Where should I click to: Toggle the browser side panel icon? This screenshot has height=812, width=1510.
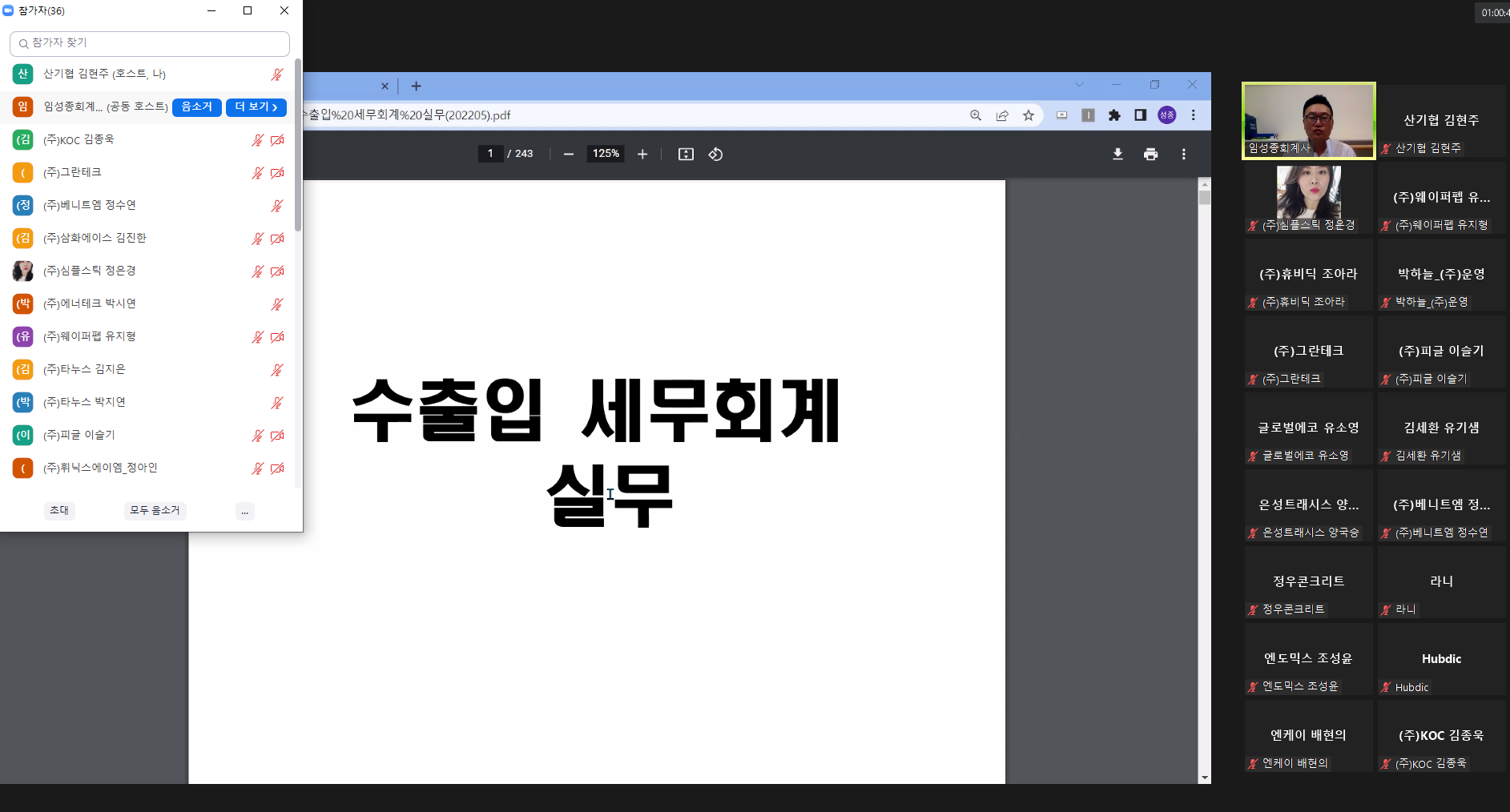pyautogui.click(x=1141, y=115)
